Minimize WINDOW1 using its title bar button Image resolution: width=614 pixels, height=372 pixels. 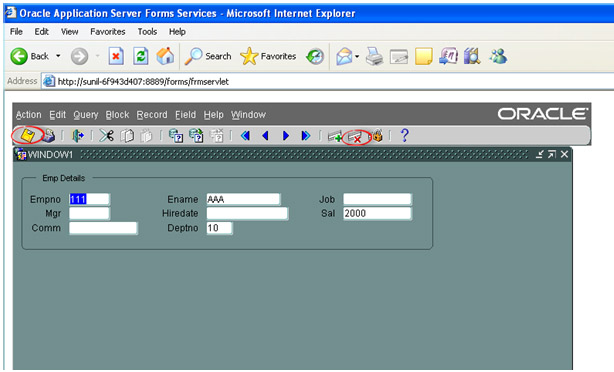pos(540,154)
